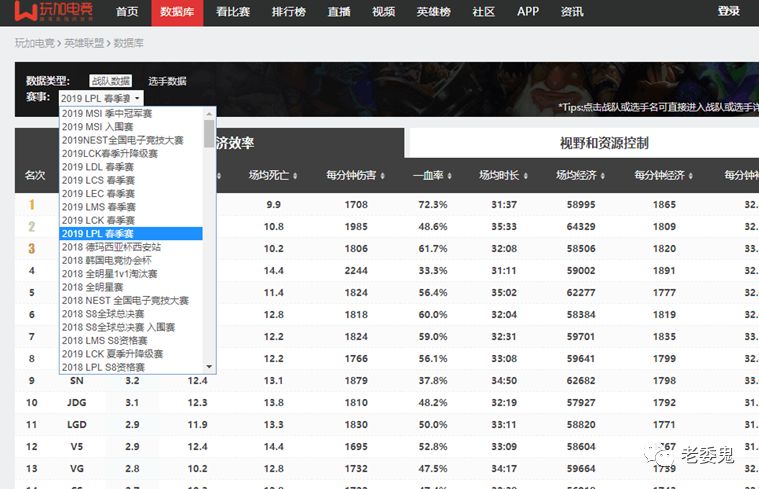Choose 2018 韩国电竞协会杯 option
This screenshot has height=489, width=759.
coord(131,260)
